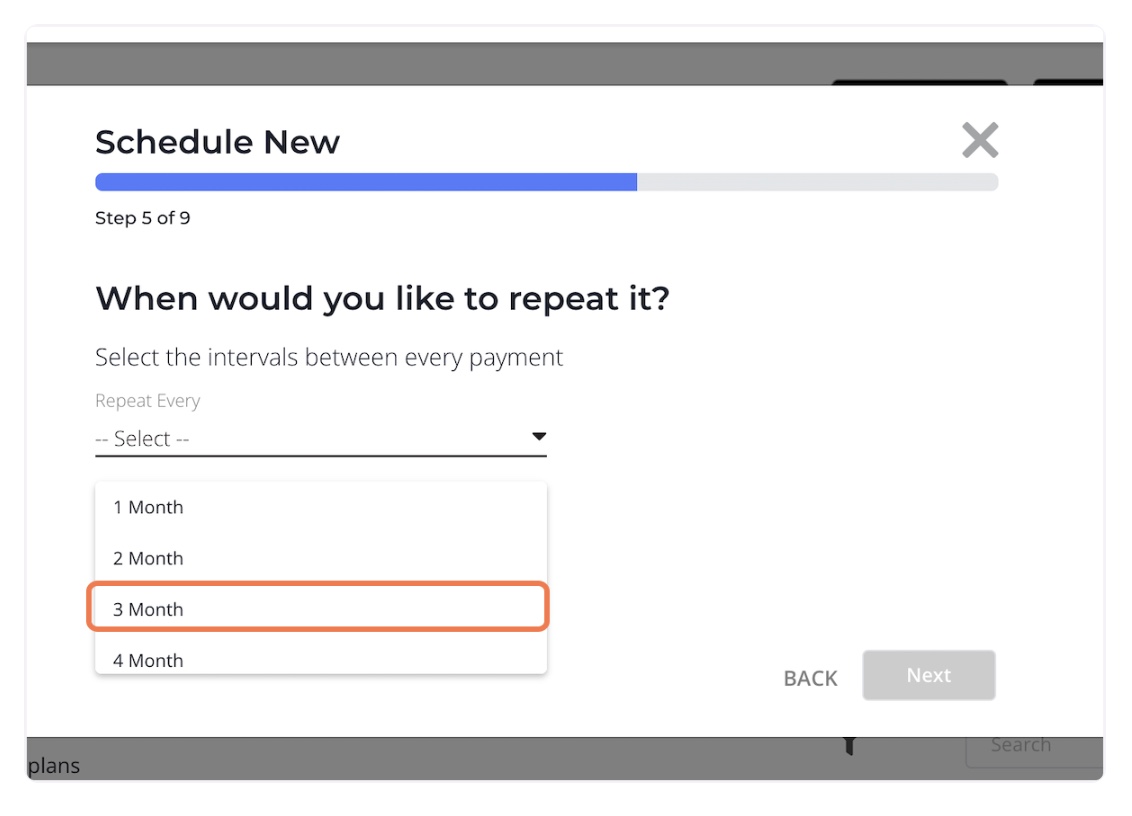
Task: Click the Search field behind the dialog
Action: [1030, 747]
